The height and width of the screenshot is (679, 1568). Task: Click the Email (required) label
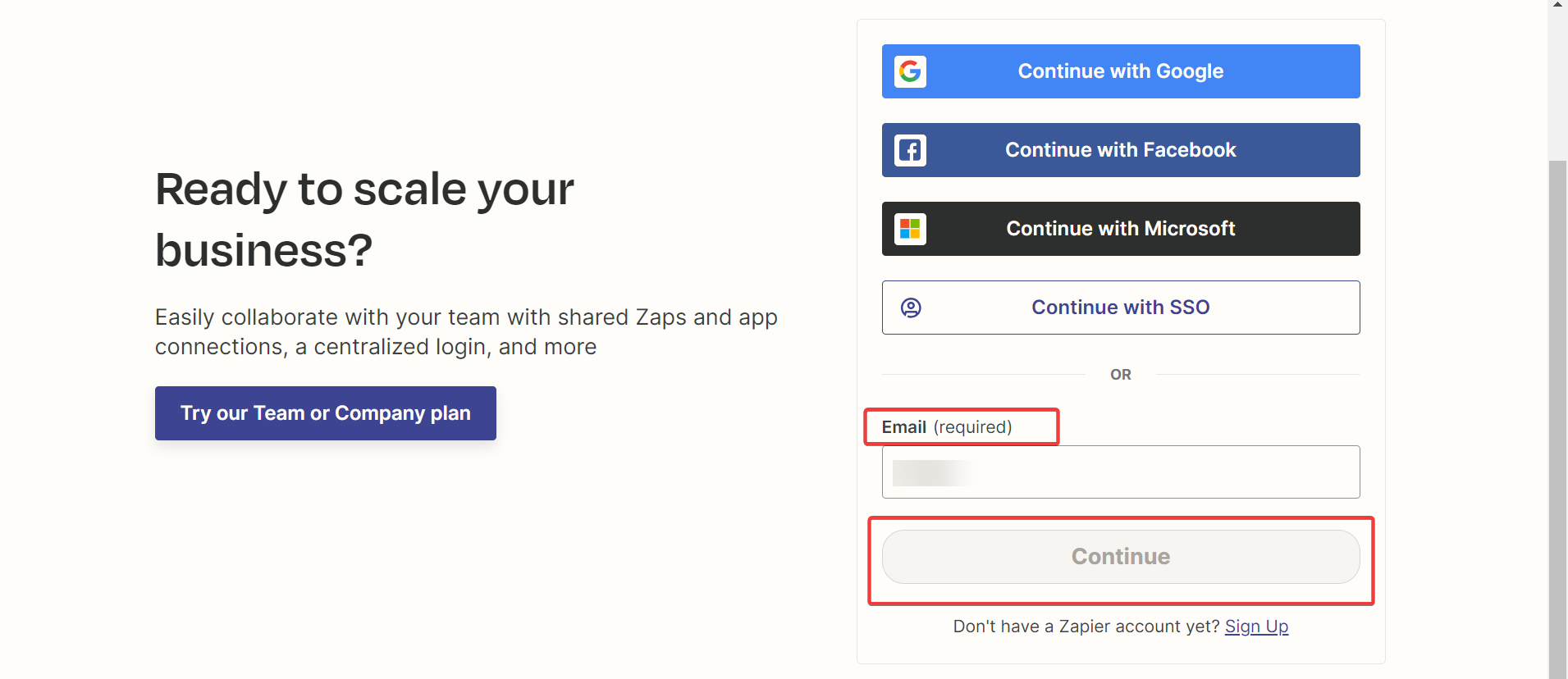[946, 427]
